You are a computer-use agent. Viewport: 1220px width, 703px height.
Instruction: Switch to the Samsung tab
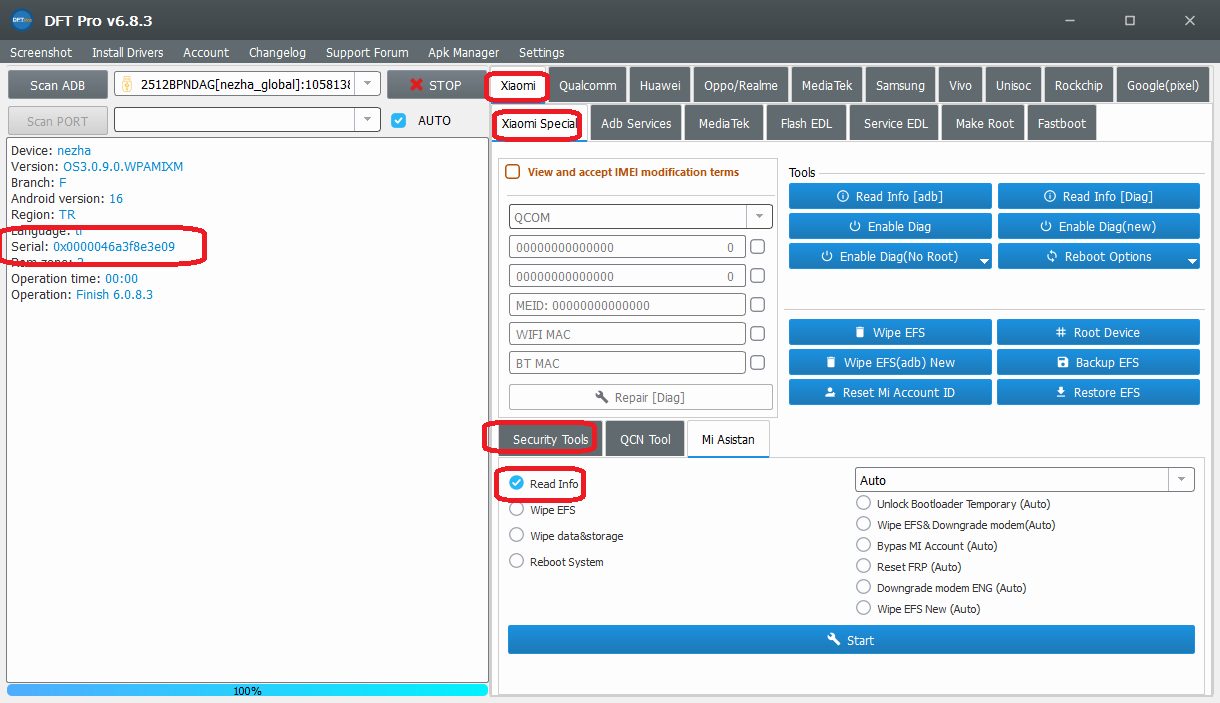click(900, 85)
